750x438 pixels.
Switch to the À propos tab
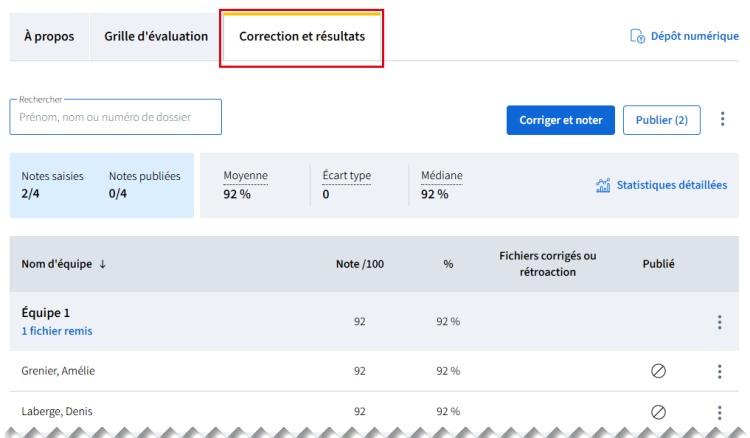click(48, 36)
